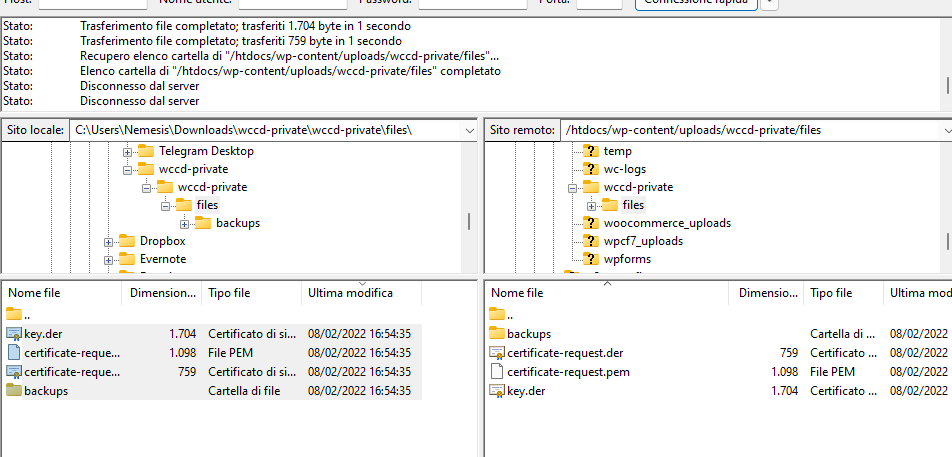
Task: Click the remote certificate-request.der file icon
Action: [498, 353]
